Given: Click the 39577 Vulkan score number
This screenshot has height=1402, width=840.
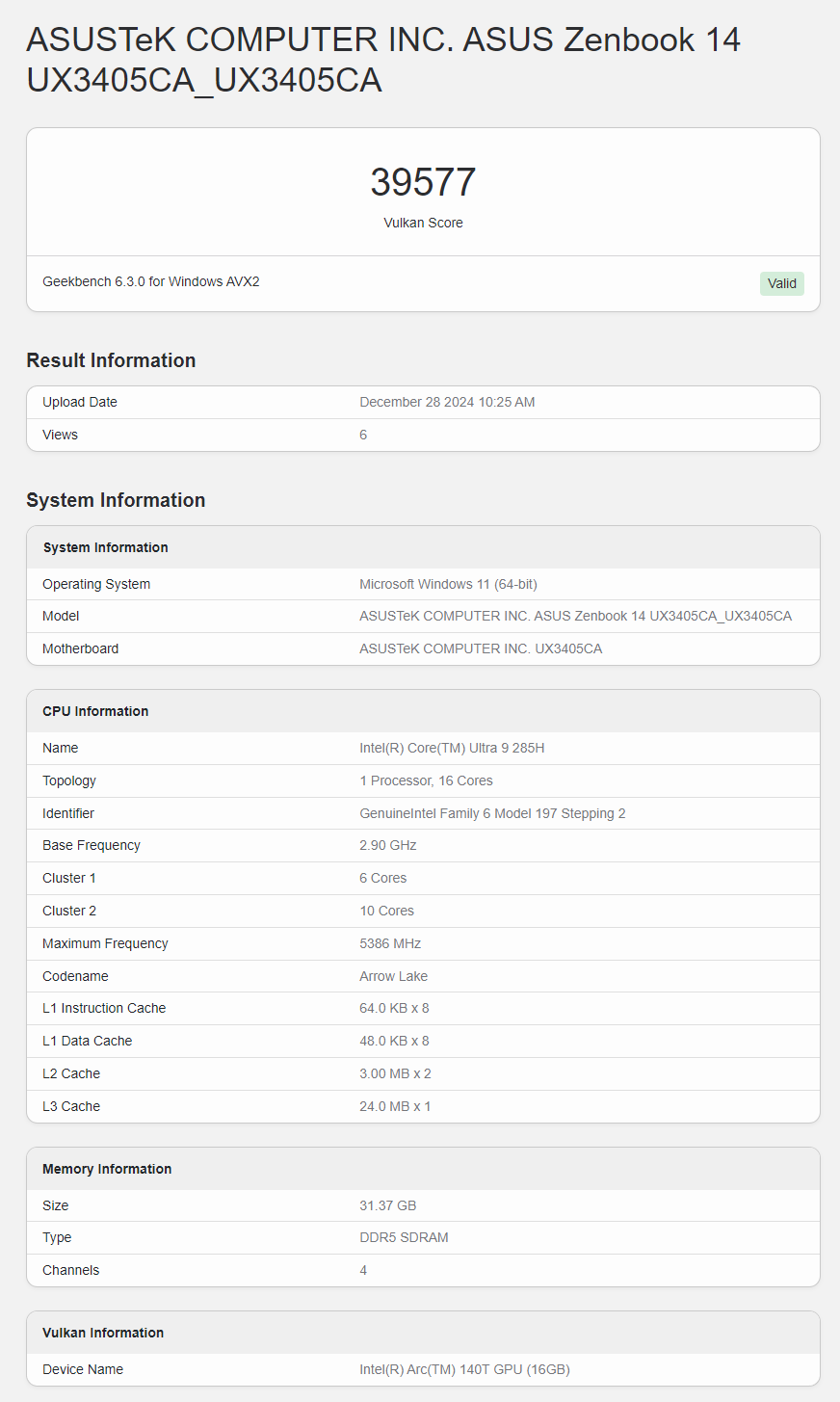Looking at the screenshot, I should point(423,182).
